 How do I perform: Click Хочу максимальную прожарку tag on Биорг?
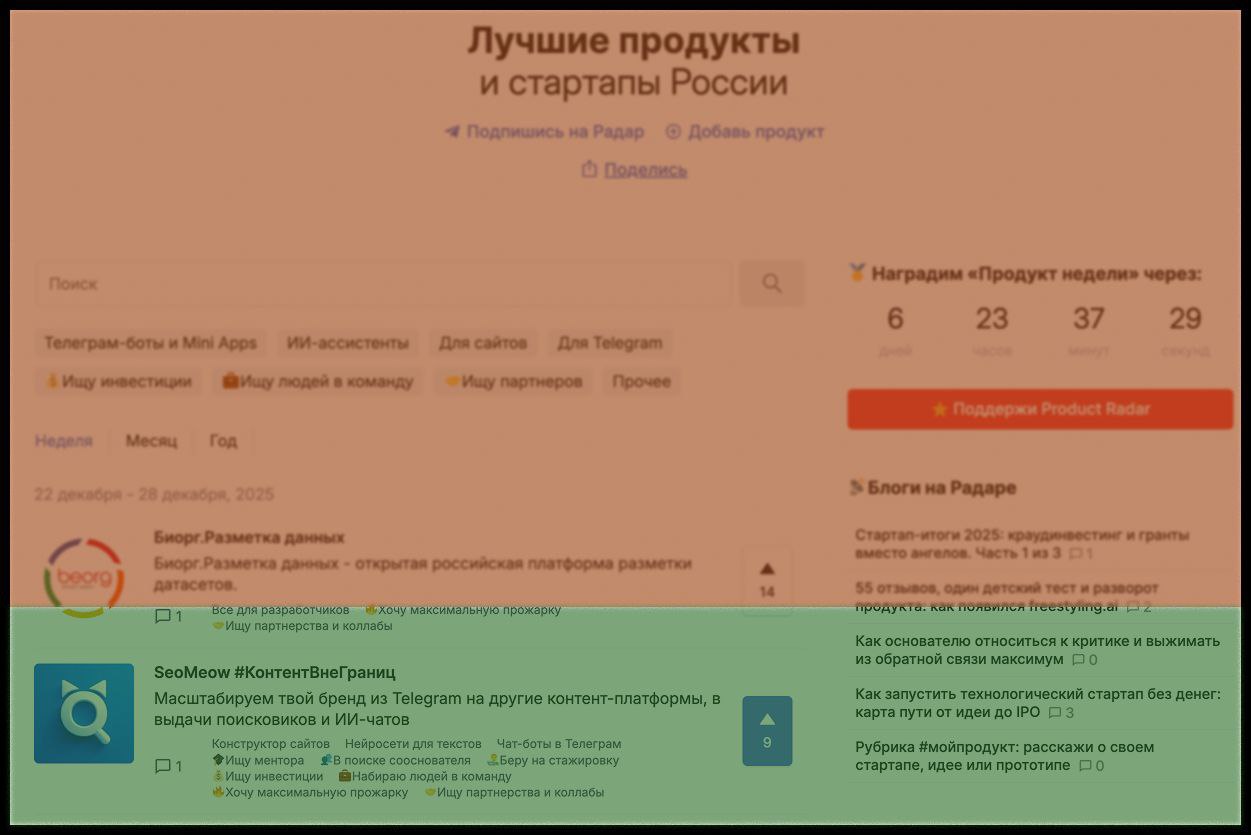click(x=463, y=610)
